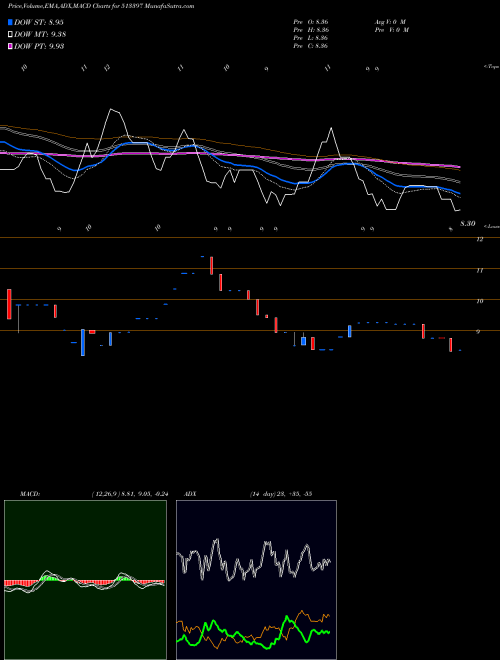Click the 'Pre H: 8.36' value
The width and height of the screenshot is (500, 660).
point(311,30)
